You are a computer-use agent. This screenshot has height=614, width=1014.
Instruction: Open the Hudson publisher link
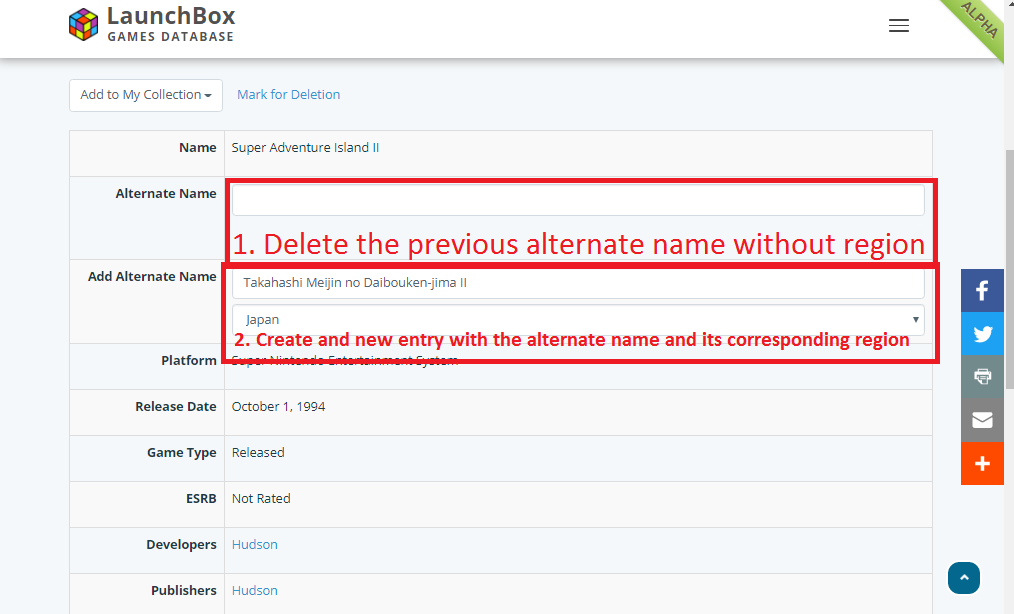pos(254,591)
